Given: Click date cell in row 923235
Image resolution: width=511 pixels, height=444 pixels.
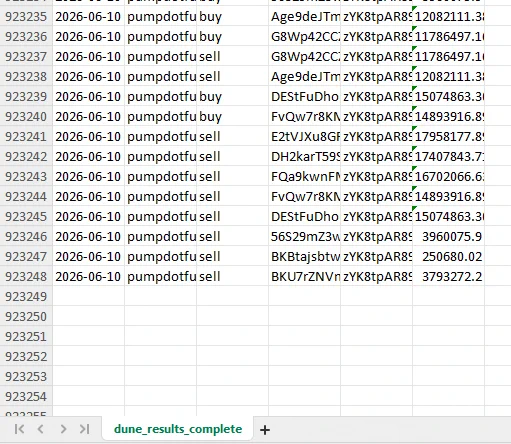Looking at the screenshot, I should pyautogui.click(x=88, y=16).
